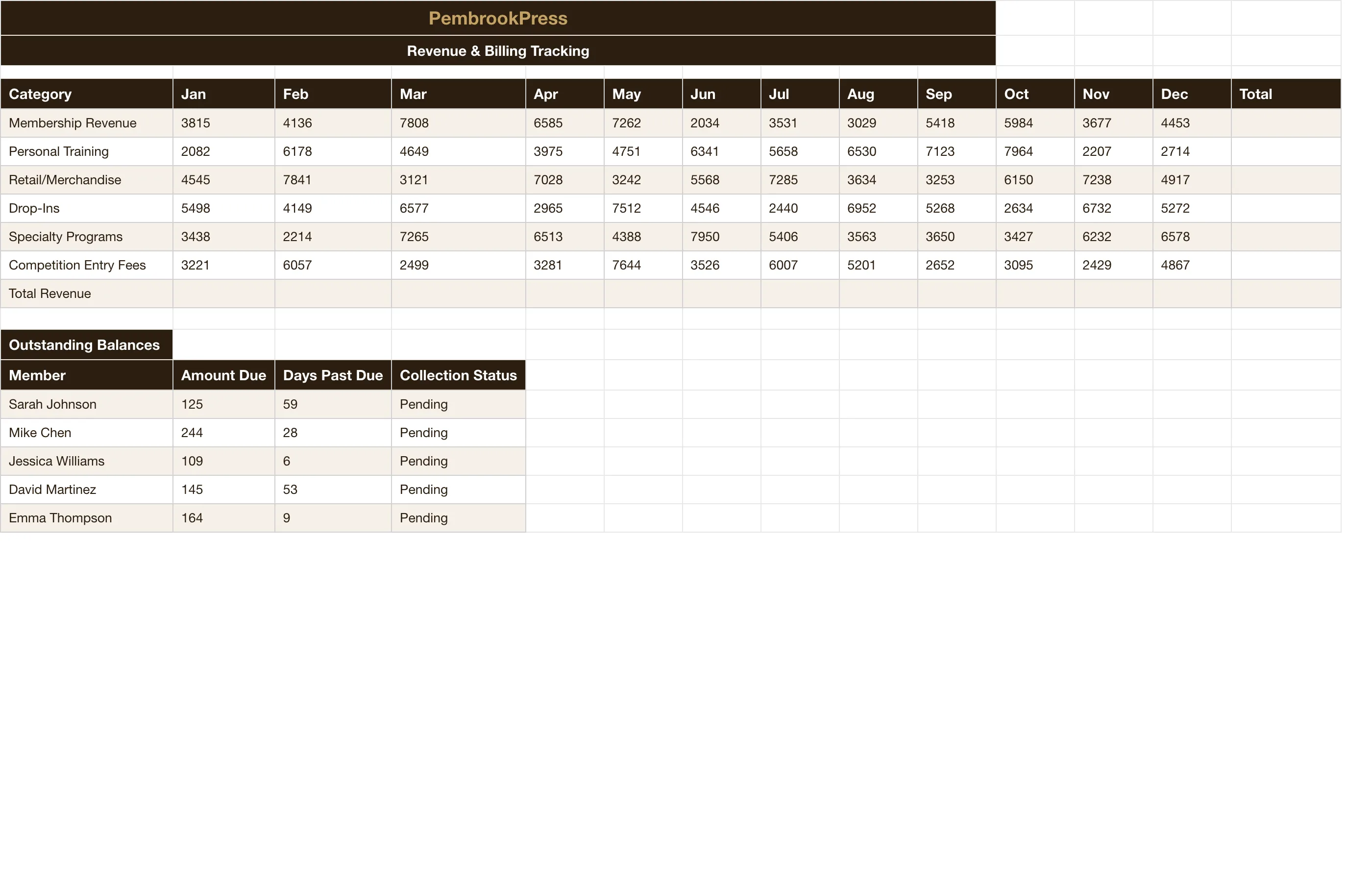Select the Mike Chen member cell

coord(86,433)
